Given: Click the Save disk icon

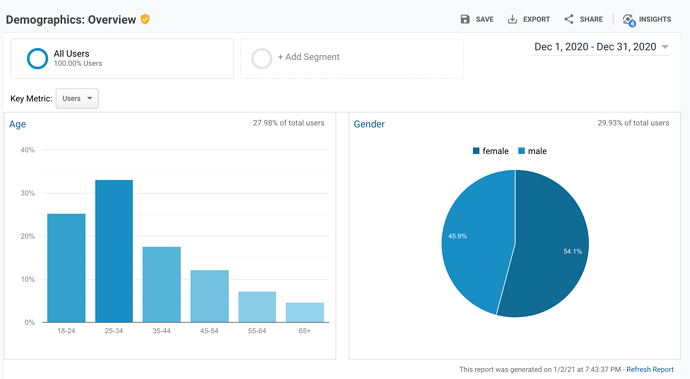Looking at the screenshot, I should click(465, 19).
